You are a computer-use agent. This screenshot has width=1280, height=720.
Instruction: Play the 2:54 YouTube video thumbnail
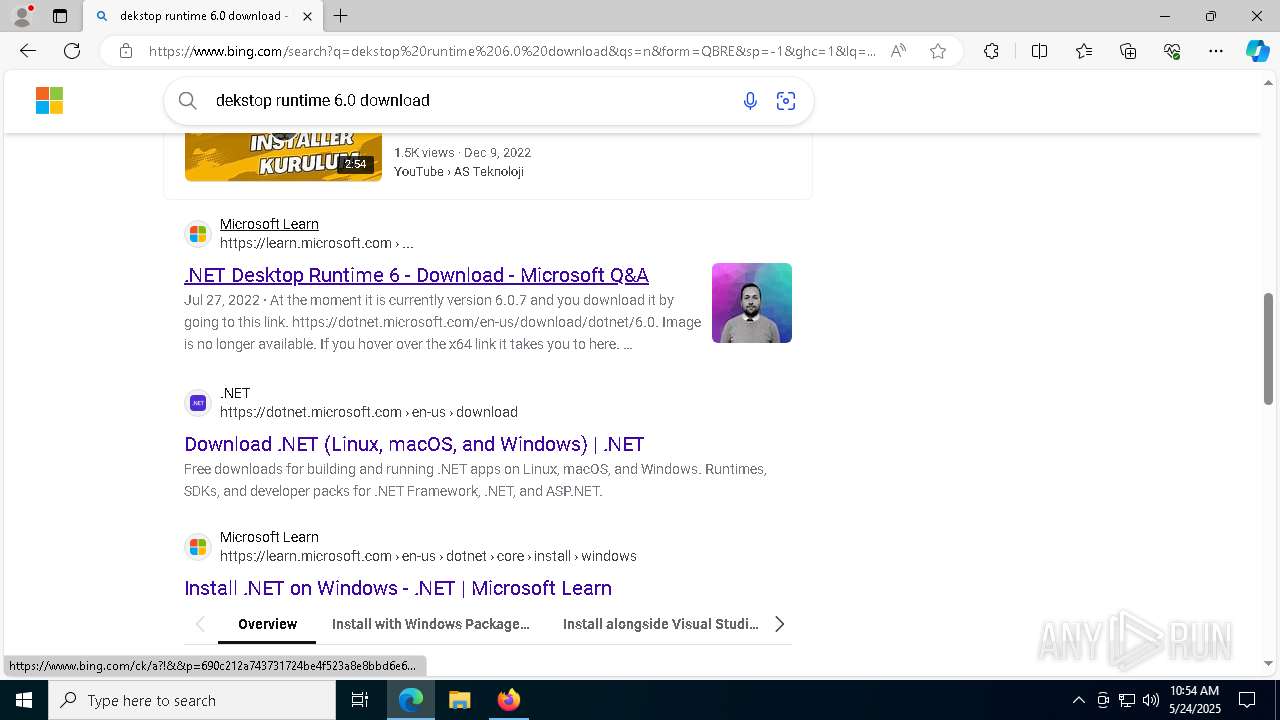(x=283, y=156)
